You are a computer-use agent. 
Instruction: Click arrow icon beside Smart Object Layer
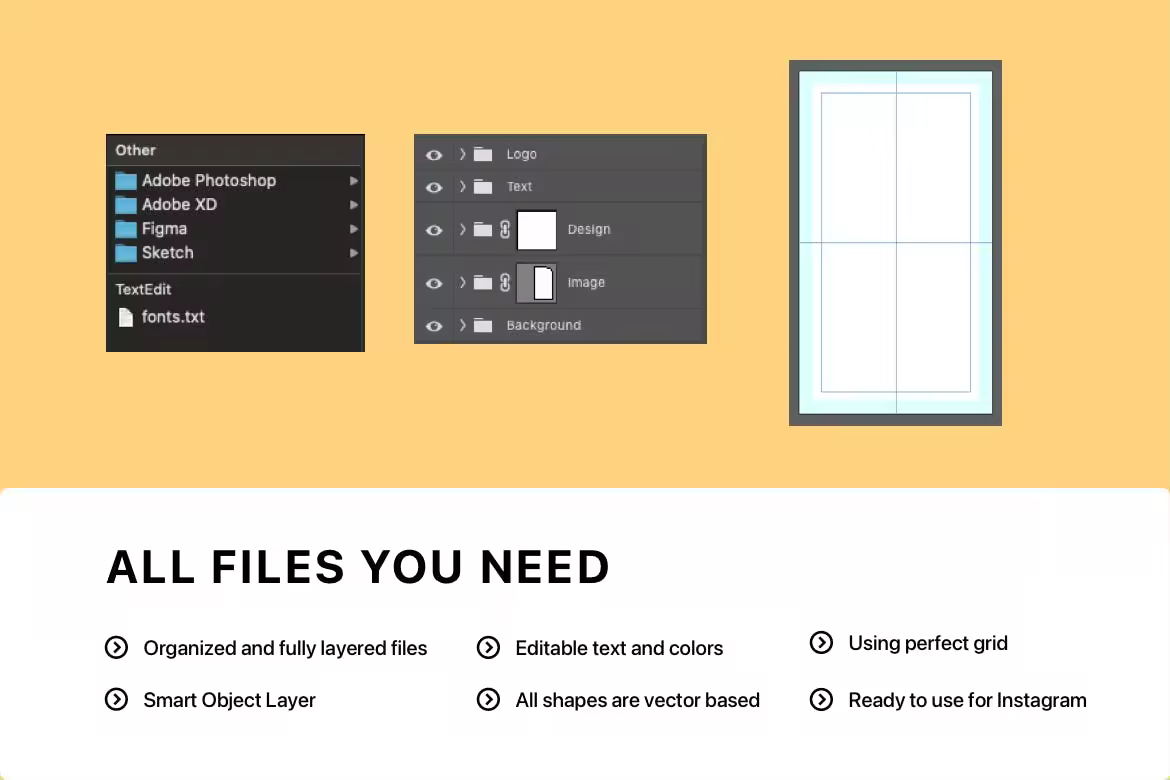click(x=116, y=699)
